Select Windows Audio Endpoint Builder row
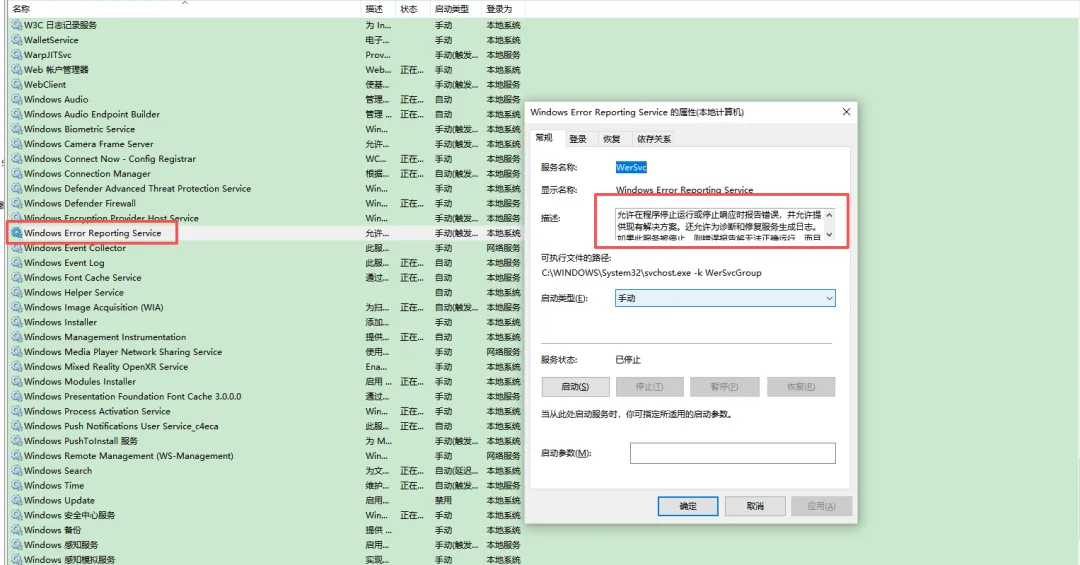Screen dimensions: 1080x565 266,114
